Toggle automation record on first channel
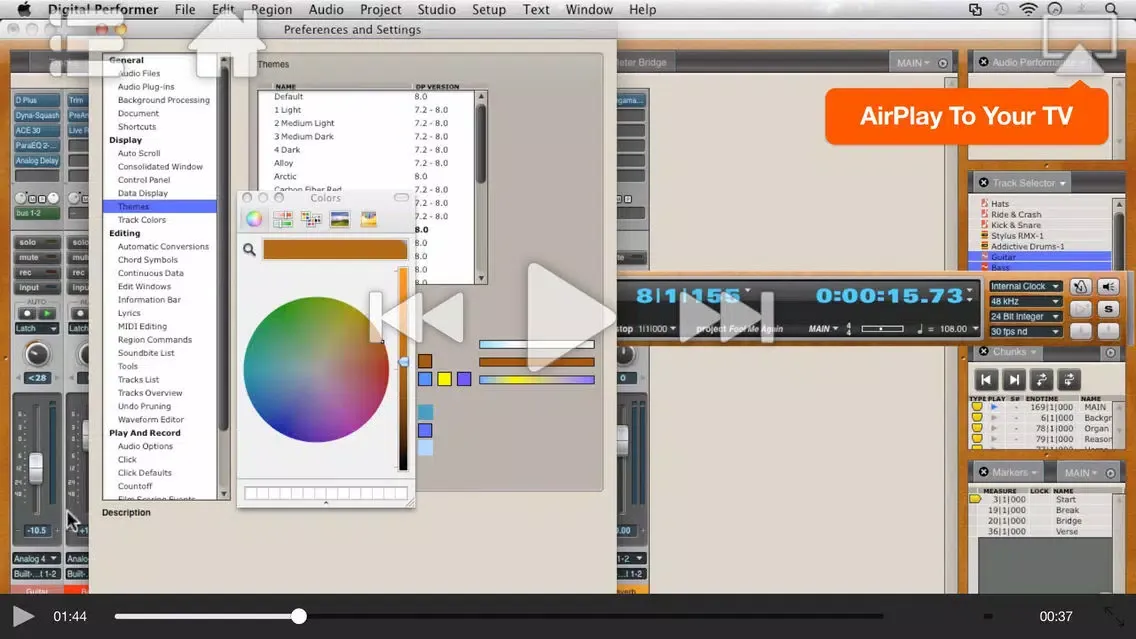This screenshot has width=1136, height=639. coord(28,314)
